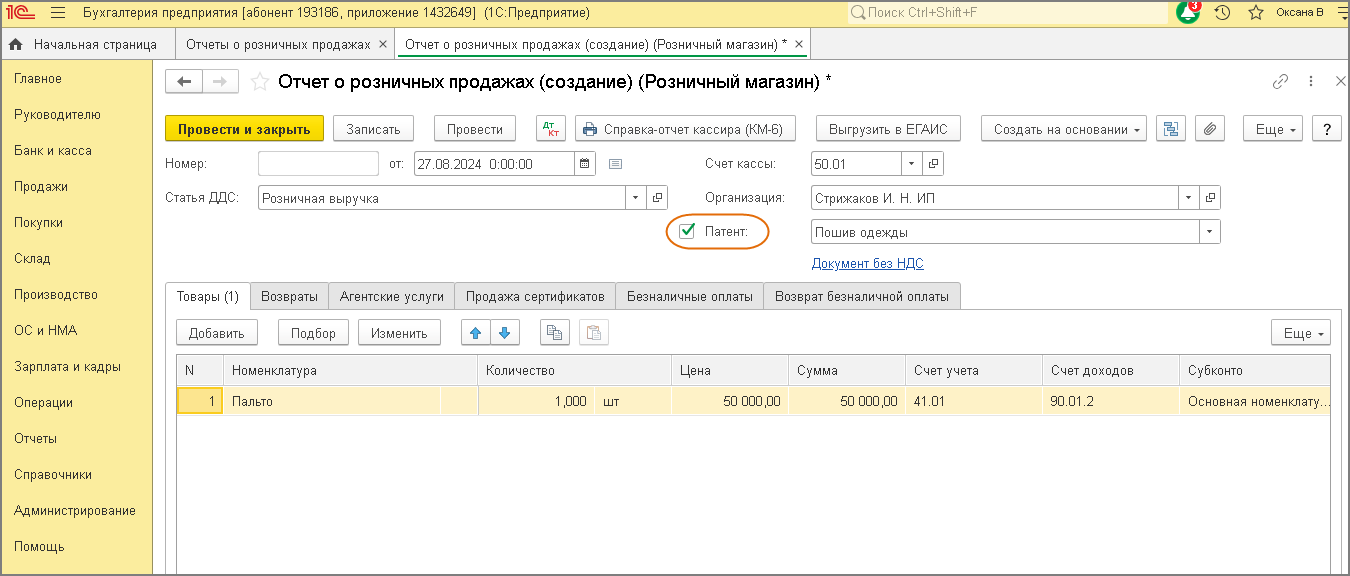Move row down with blue down arrow
This screenshot has height=576, width=1350.
point(505,333)
